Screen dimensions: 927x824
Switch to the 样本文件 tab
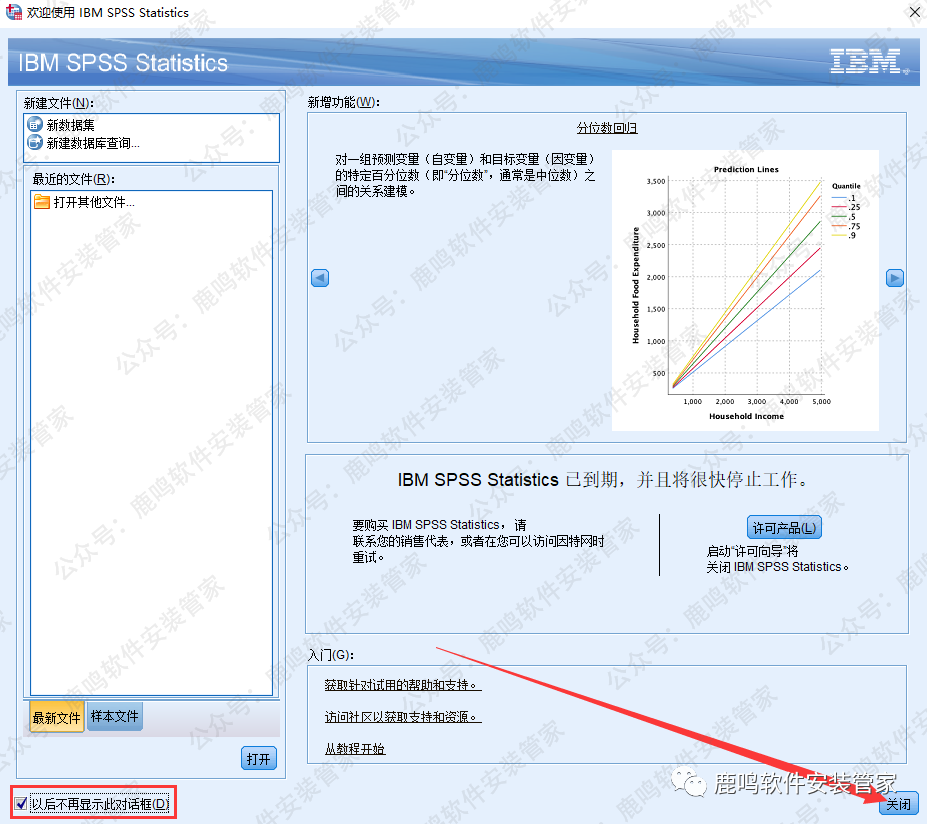click(x=115, y=716)
